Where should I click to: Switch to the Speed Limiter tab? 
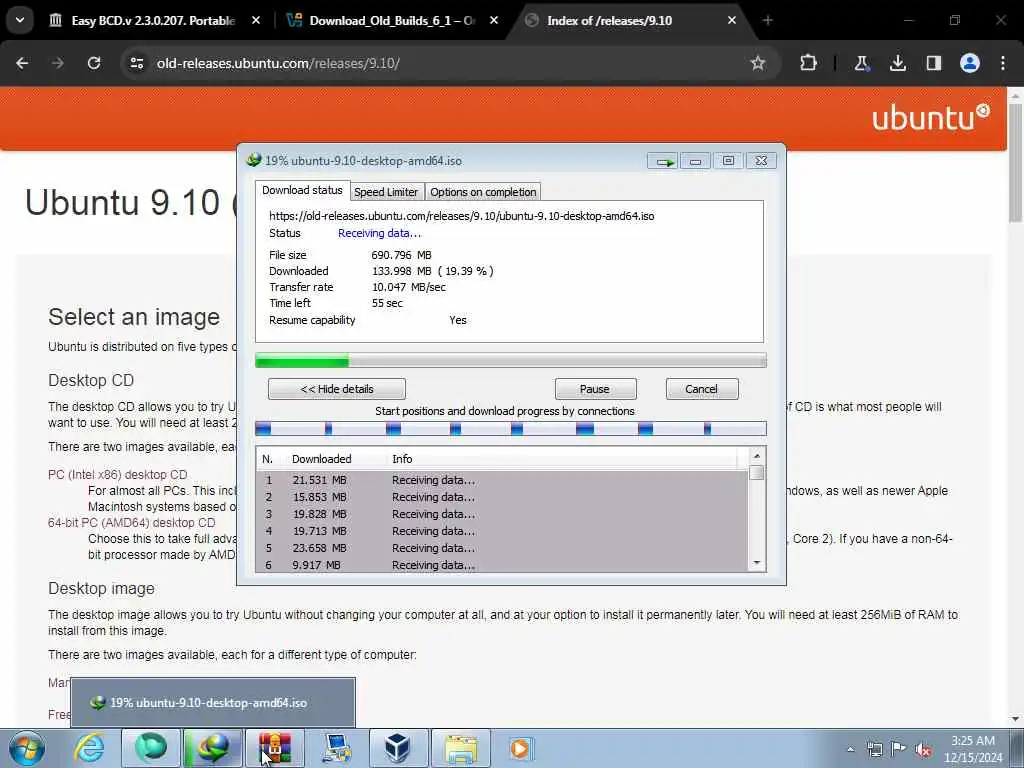pos(386,192)
